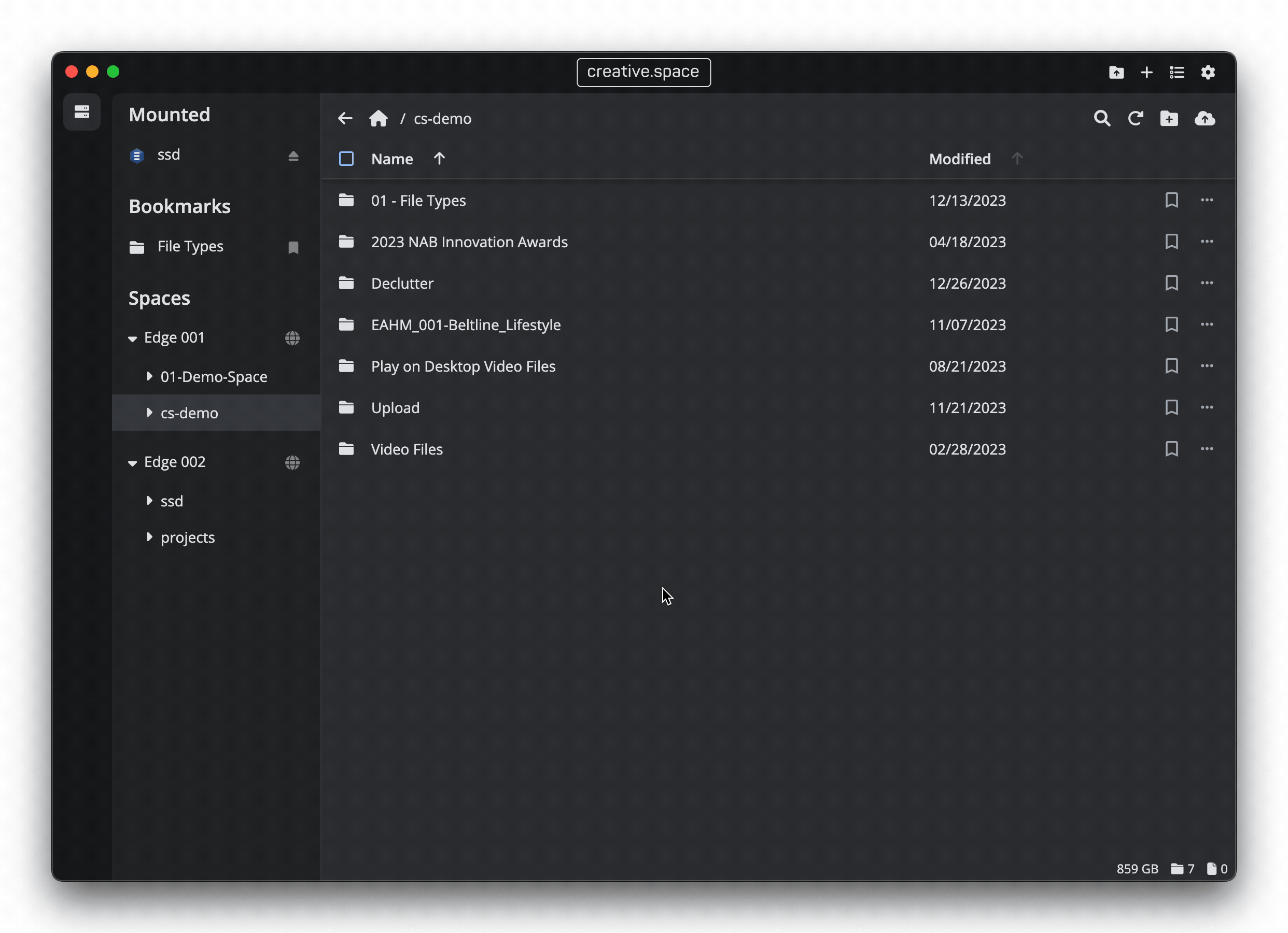This screenshot has width=1288, height=933.
Task: Open Play on Desktop Video Files folder
Action: [x=463, y=366]
